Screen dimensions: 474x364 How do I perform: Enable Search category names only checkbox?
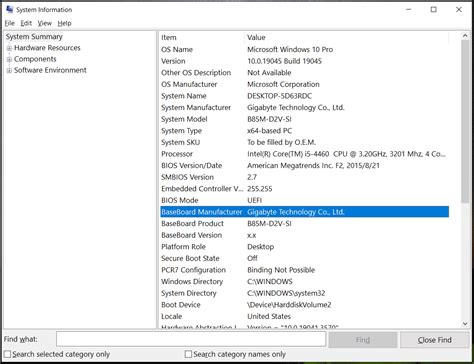coord(188,354)
